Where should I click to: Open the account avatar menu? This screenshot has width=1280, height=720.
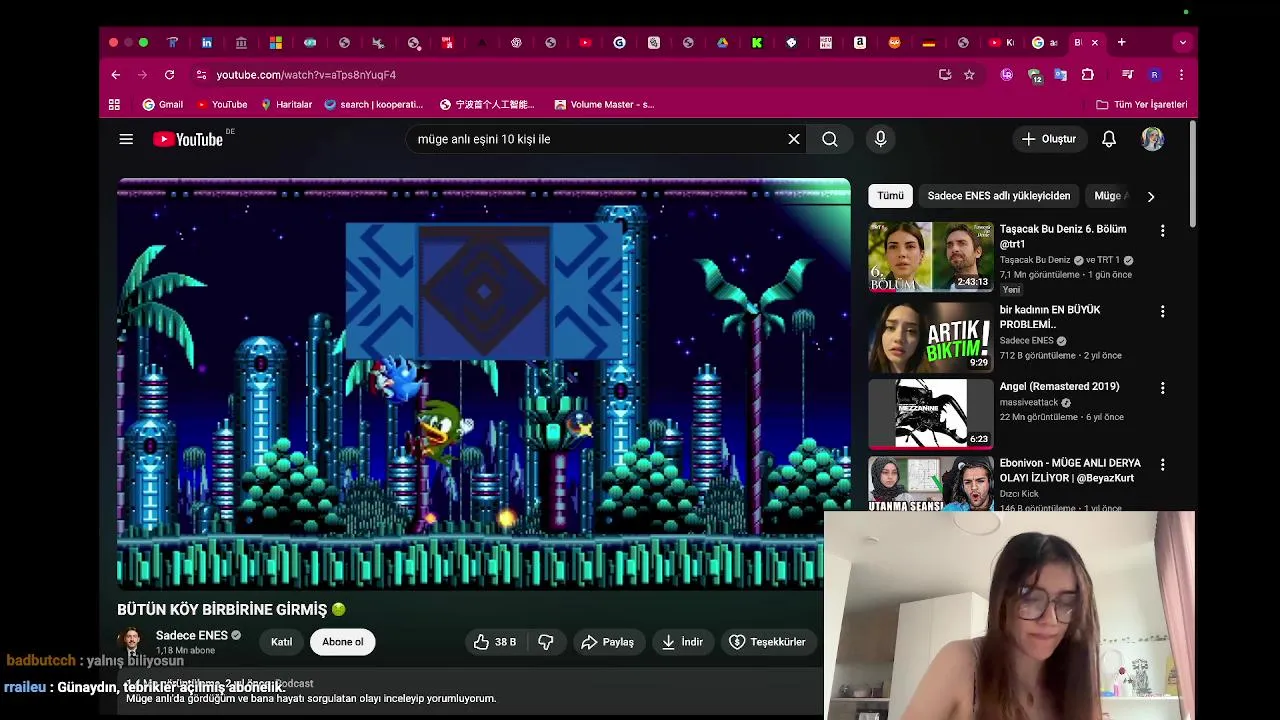pos(1153,139)
